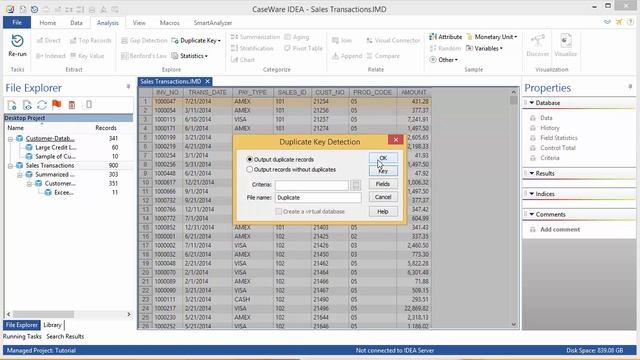Select Attribute sampling

[x=445, y=37]
